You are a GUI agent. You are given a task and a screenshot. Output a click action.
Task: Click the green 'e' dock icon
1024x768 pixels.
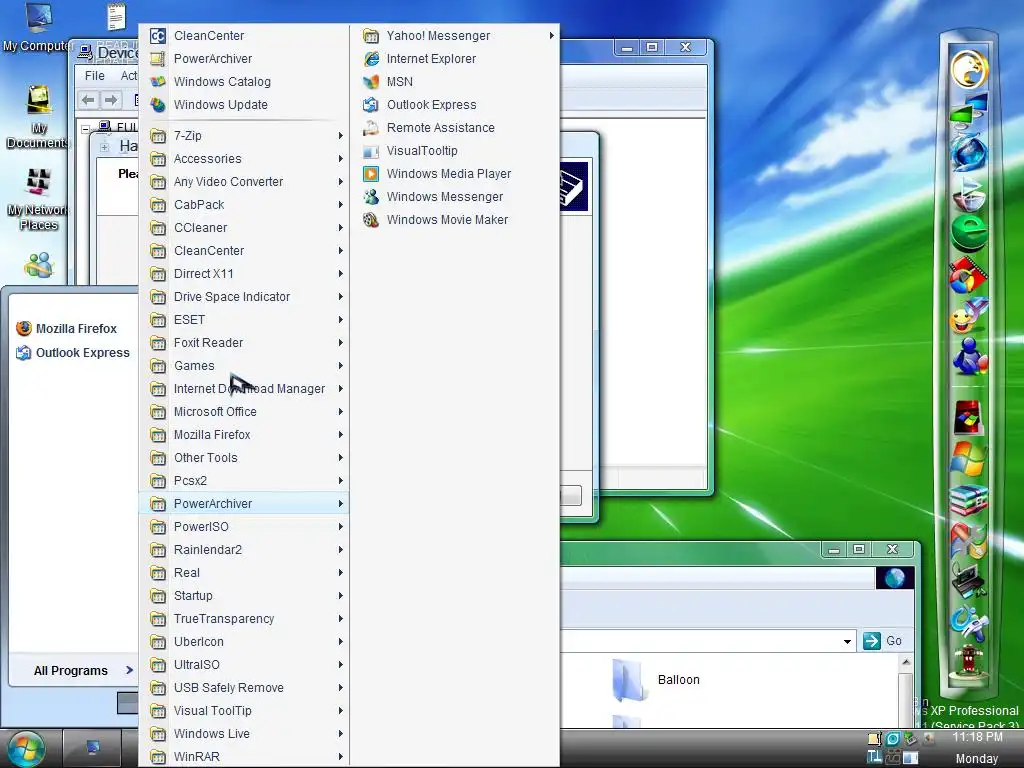coord(968,232)
